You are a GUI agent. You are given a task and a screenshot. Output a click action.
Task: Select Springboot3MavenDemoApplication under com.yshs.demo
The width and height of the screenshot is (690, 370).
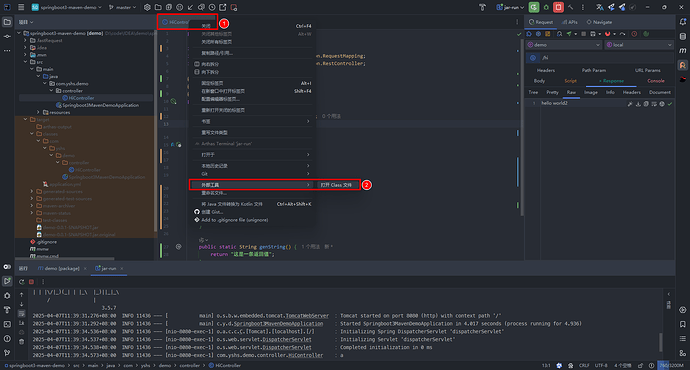(x=100, y=105)
